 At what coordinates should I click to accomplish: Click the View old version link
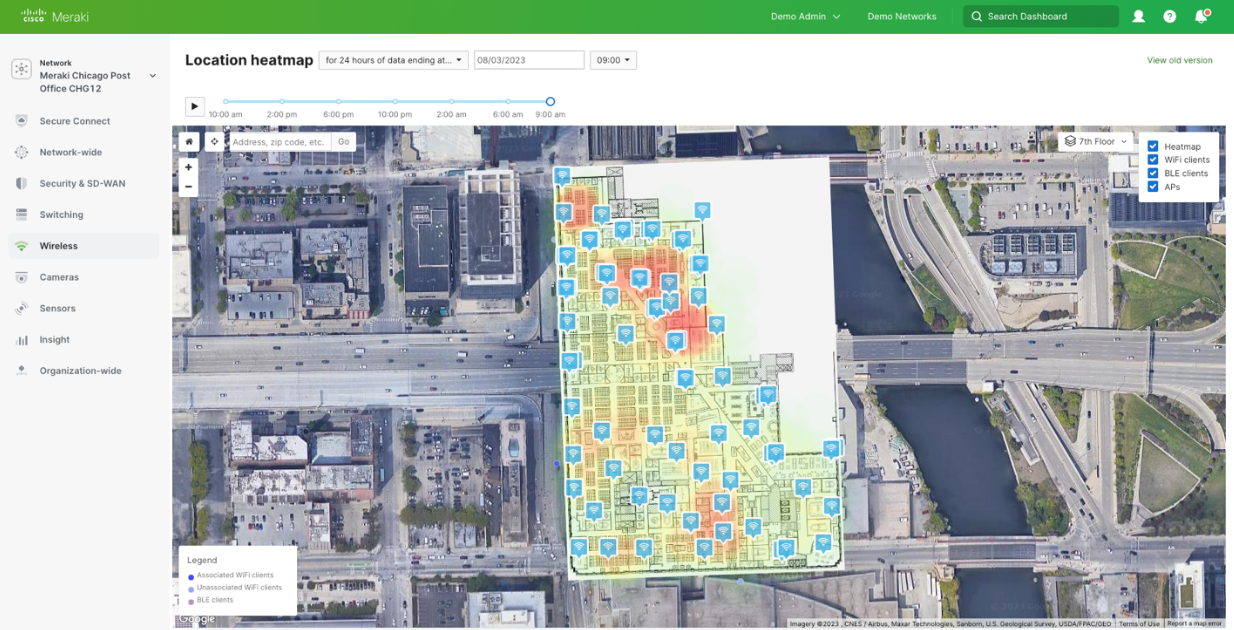(1179, 60)
